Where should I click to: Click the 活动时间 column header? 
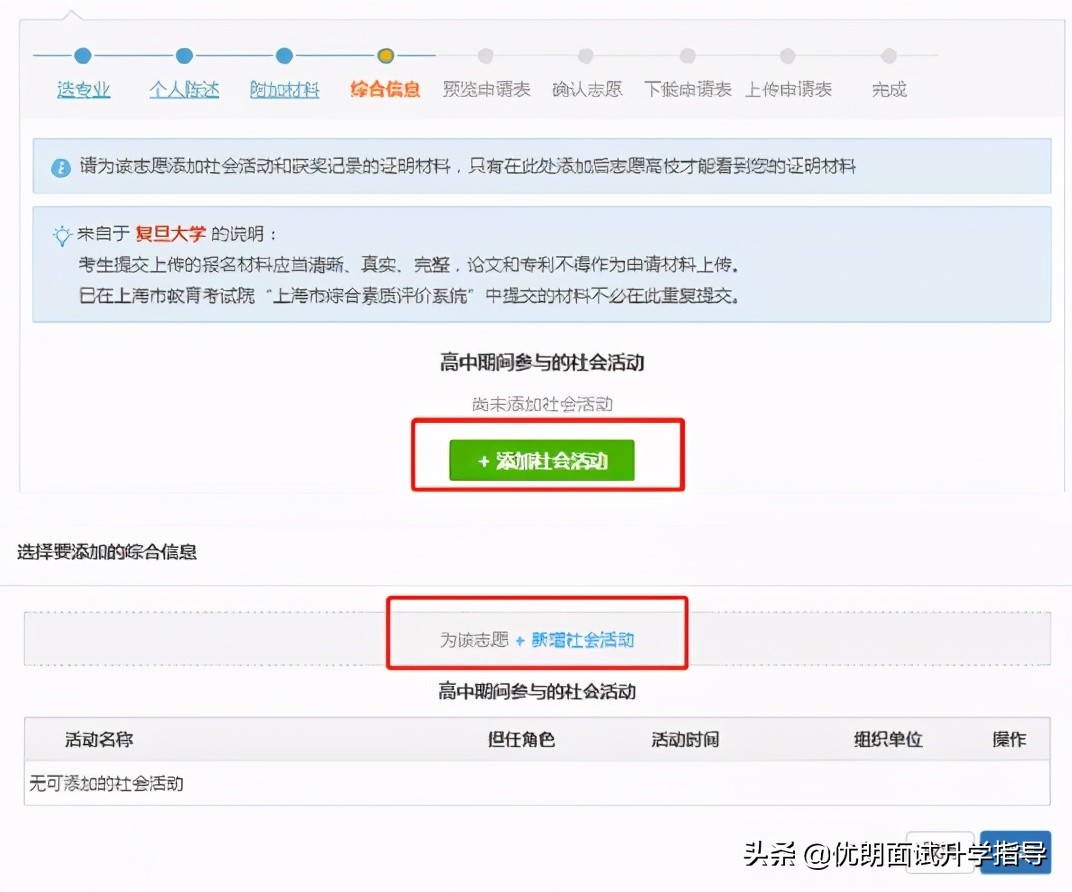(x=685, y=740)
